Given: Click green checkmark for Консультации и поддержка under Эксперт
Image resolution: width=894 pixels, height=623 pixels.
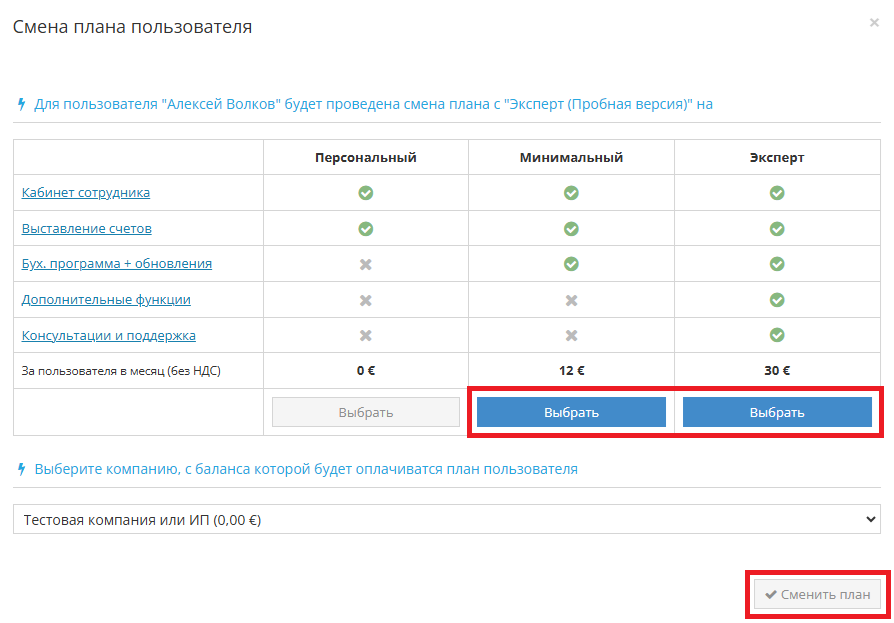Looking at the screenshot, I should pyautogui.click(x=777, y=336).
